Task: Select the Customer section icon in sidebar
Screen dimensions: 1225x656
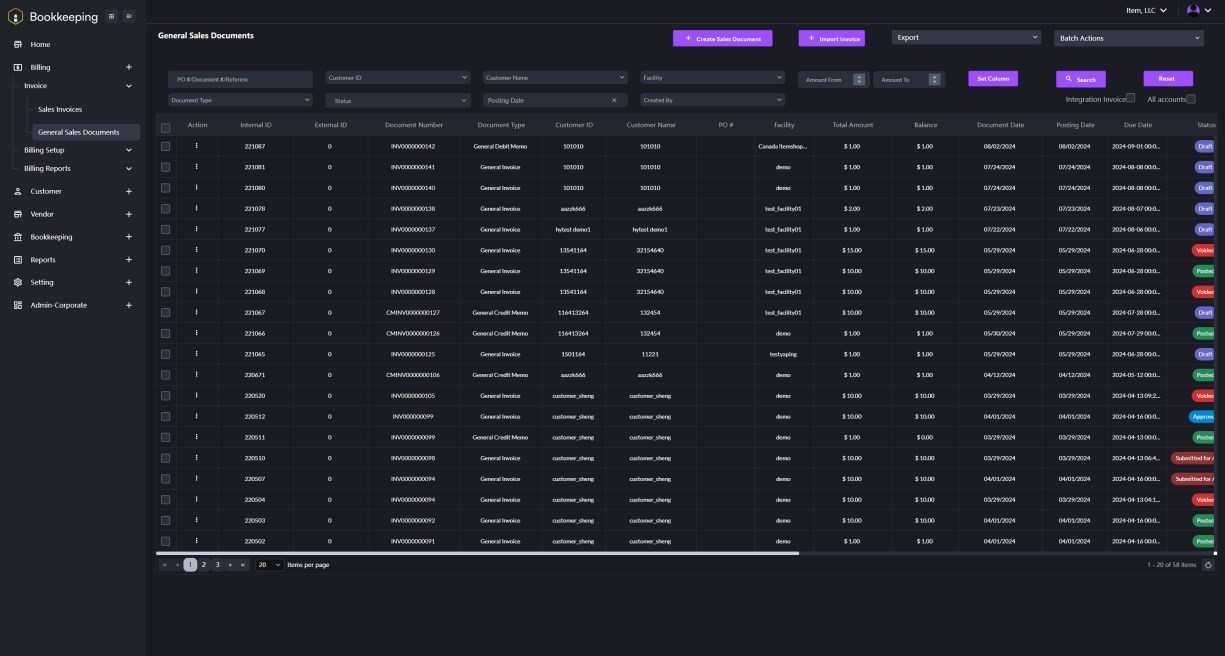Action: [17, 191]
